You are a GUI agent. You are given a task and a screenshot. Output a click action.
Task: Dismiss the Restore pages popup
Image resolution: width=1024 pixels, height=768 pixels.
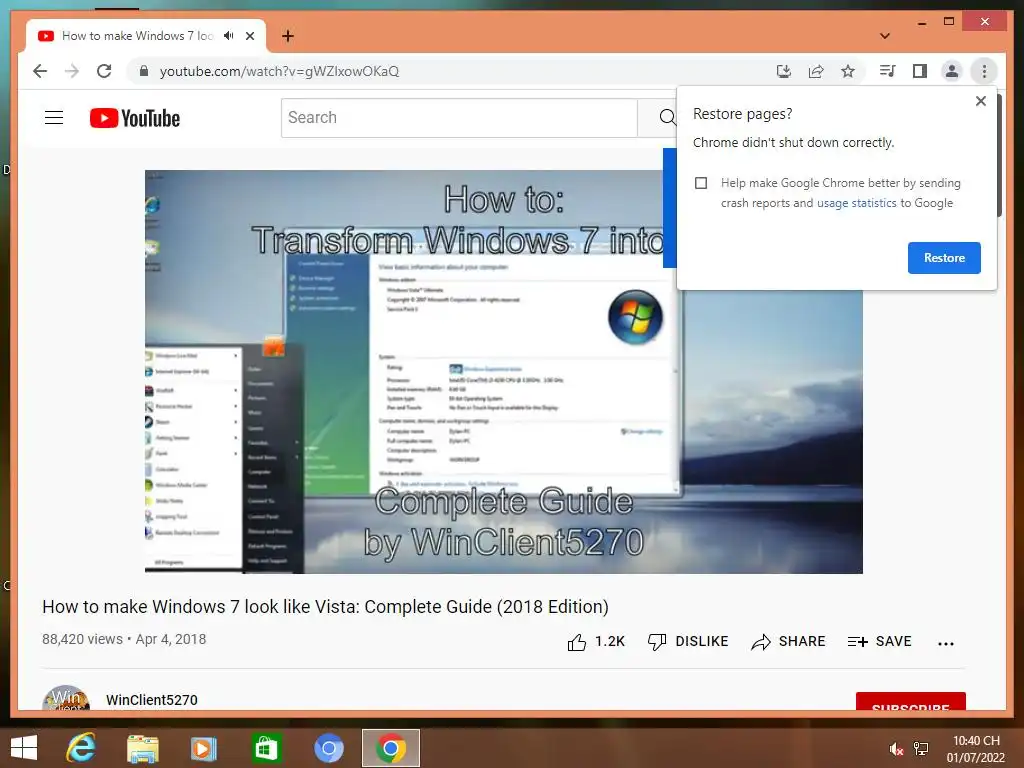(x=980, y=101)
